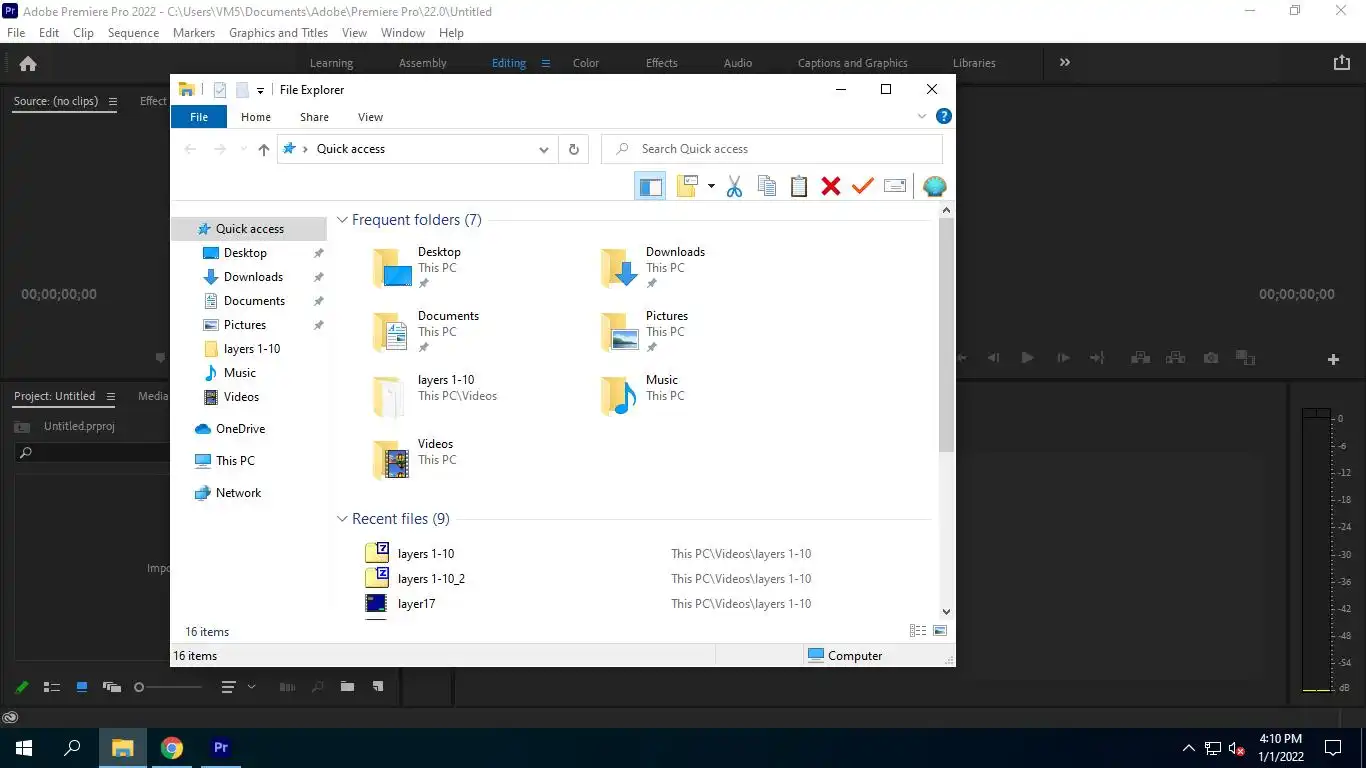Viewport: 1366px width, 768px height.
Task: Click the blue Help question mark icon
Action: pyautogui.click(x=943, y=116)
